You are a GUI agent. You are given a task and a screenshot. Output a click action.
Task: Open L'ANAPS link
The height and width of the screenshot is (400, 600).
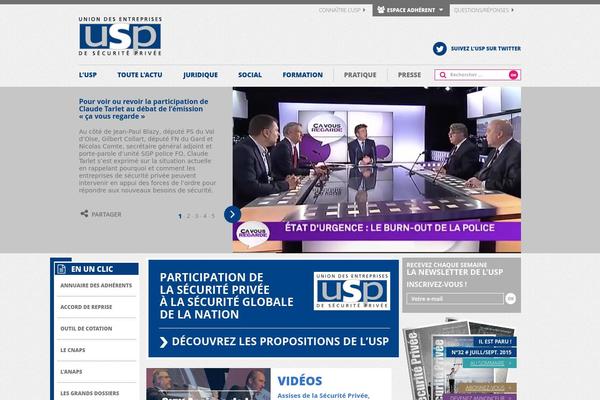click(71, 372)
